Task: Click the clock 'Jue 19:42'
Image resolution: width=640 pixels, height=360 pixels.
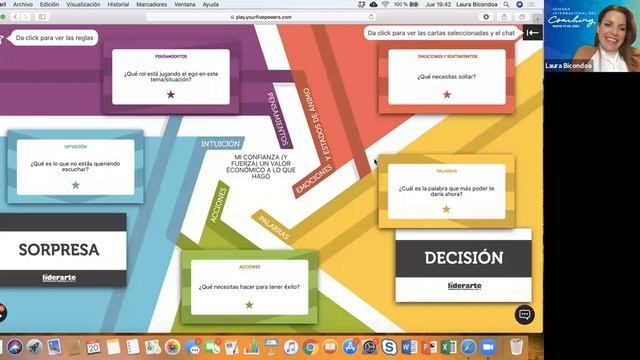Action: [438, 4]
